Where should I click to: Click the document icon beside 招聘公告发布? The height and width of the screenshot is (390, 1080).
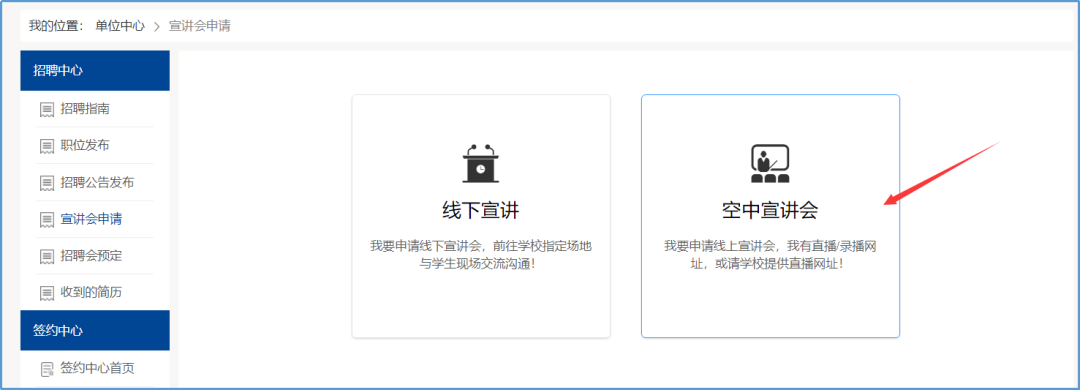(47, 183)
